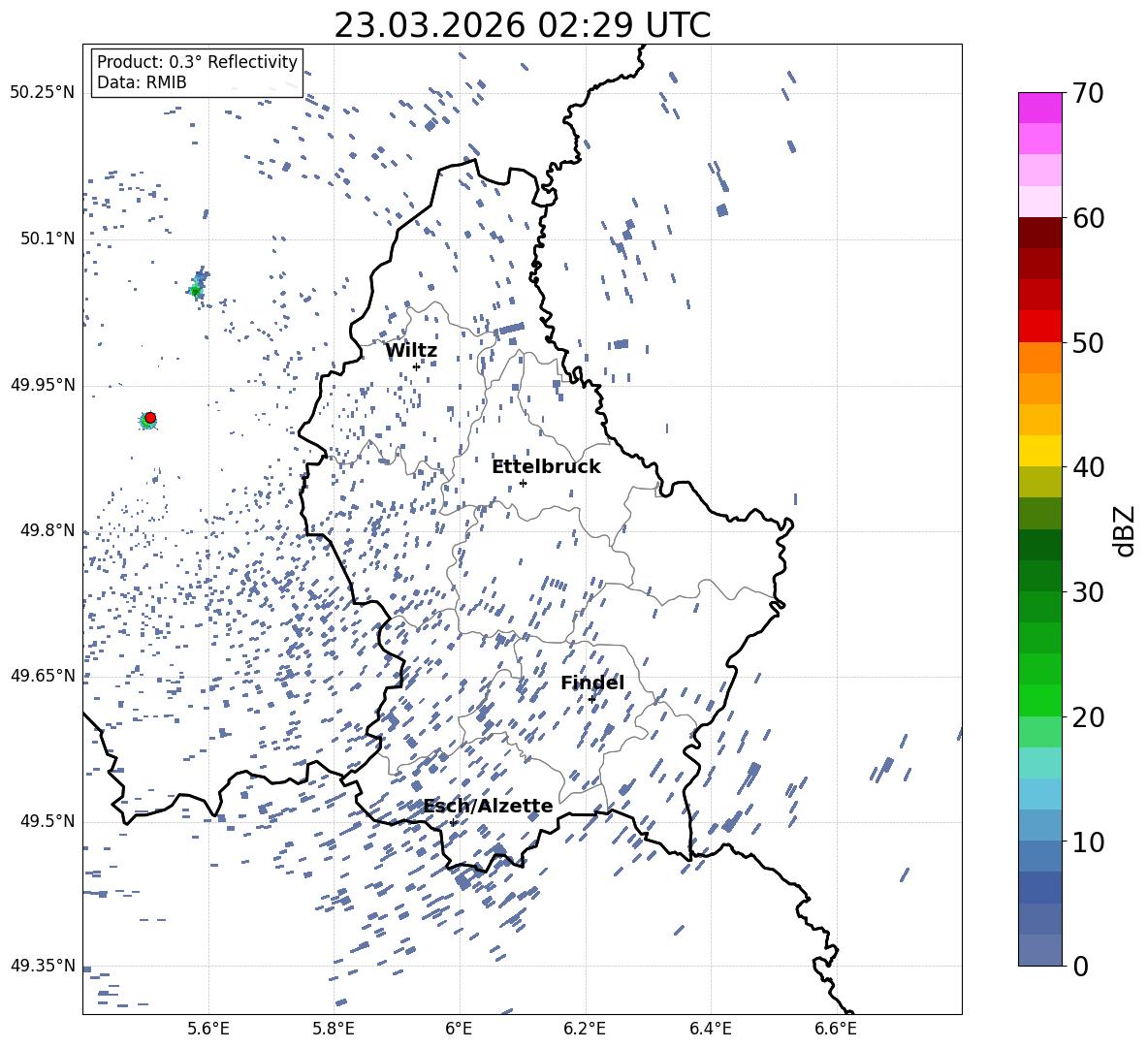
Task: Click the green radar echo near 50.05°N
Action: point(195,290)
